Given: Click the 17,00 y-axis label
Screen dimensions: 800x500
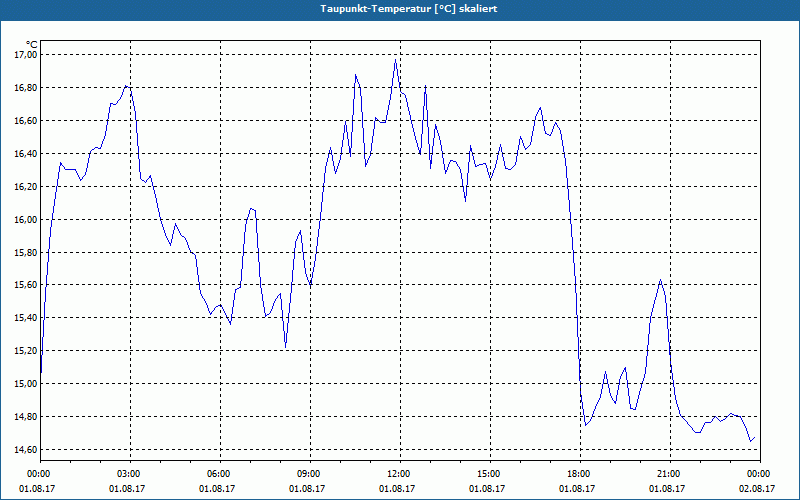Looking at the screenshot, I should point(26,55).
